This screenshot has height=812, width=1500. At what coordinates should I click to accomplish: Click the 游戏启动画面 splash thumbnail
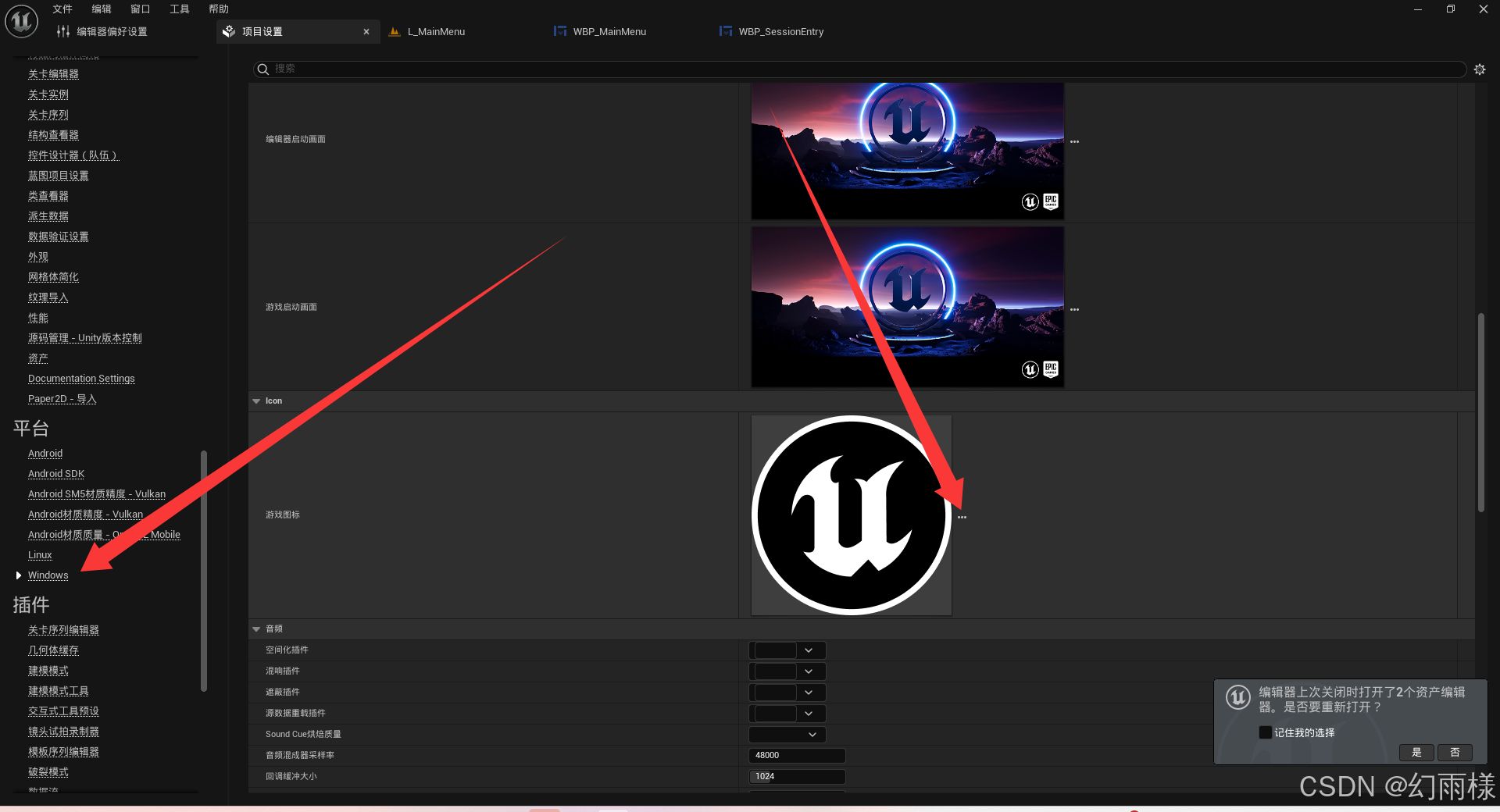(908, 307)
